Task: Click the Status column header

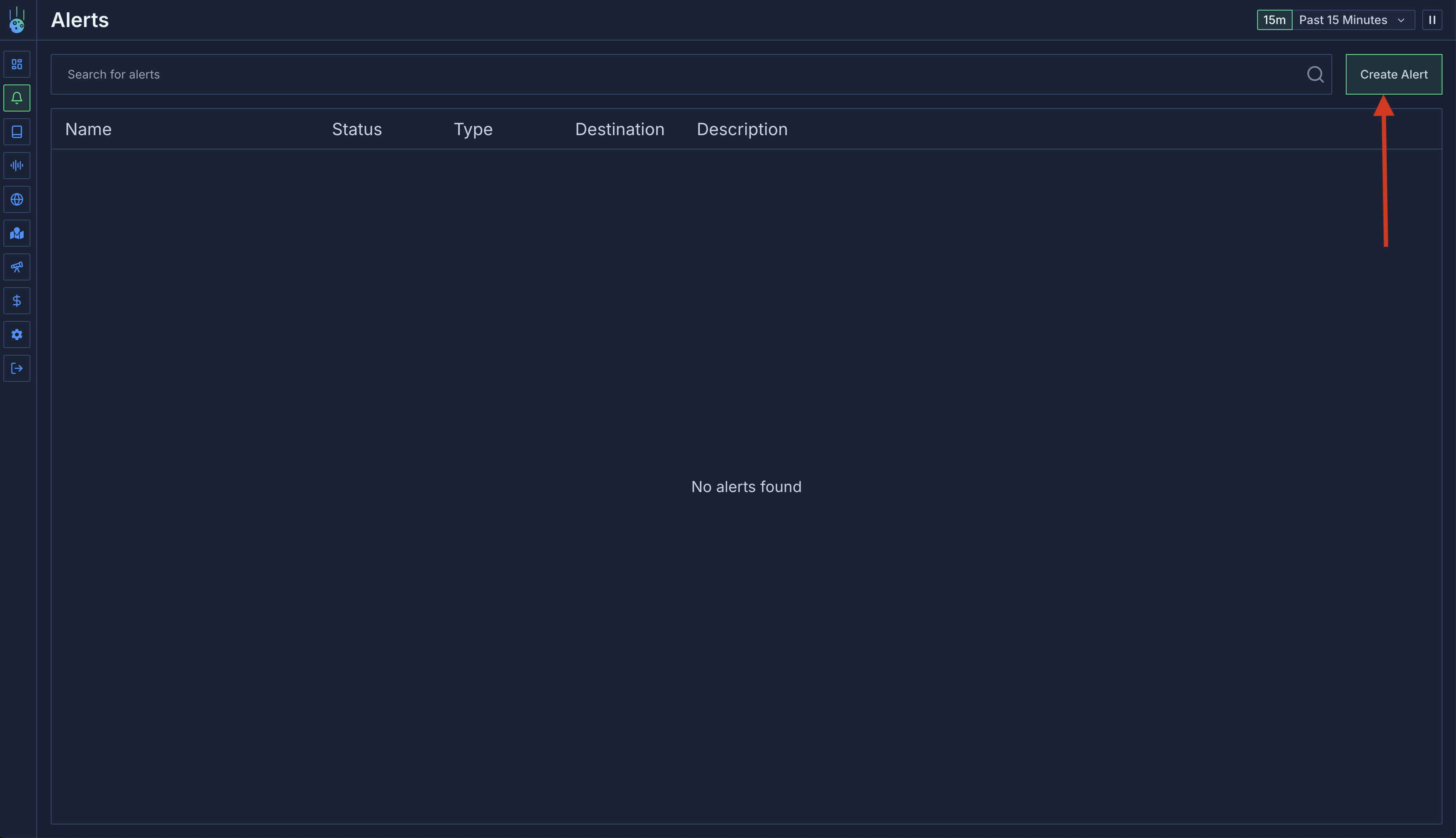Action: coord(357,130)
